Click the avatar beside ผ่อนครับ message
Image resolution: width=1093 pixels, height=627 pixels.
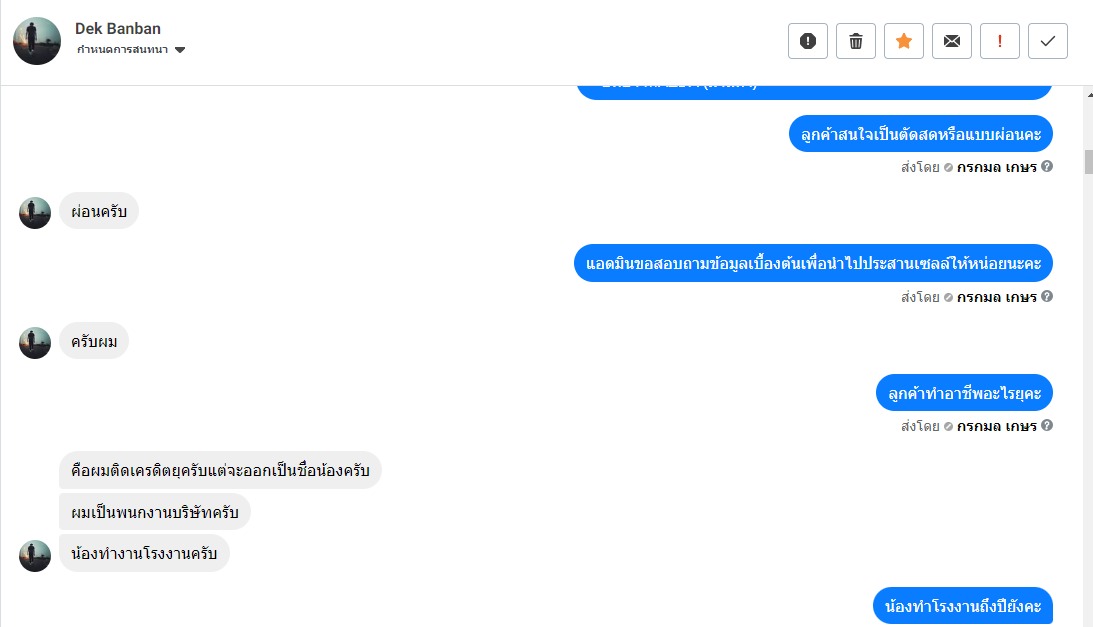[x=35, y=213]
